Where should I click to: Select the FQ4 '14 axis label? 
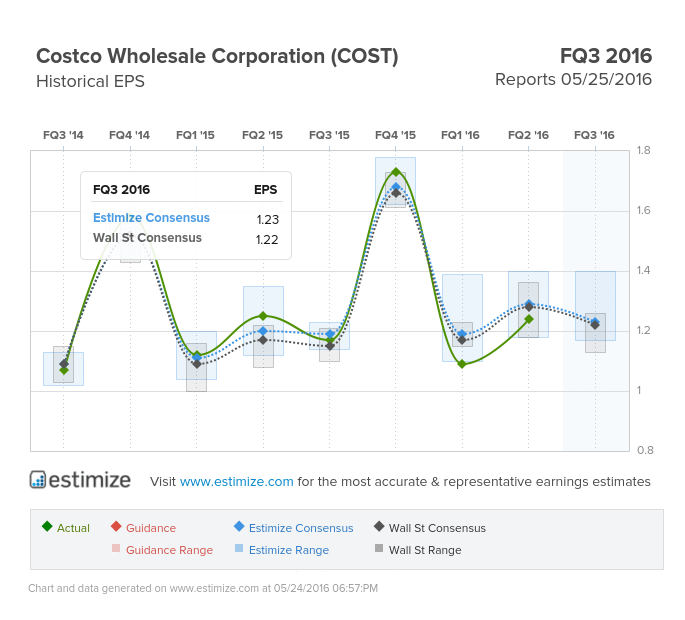[x=130, y=135]
